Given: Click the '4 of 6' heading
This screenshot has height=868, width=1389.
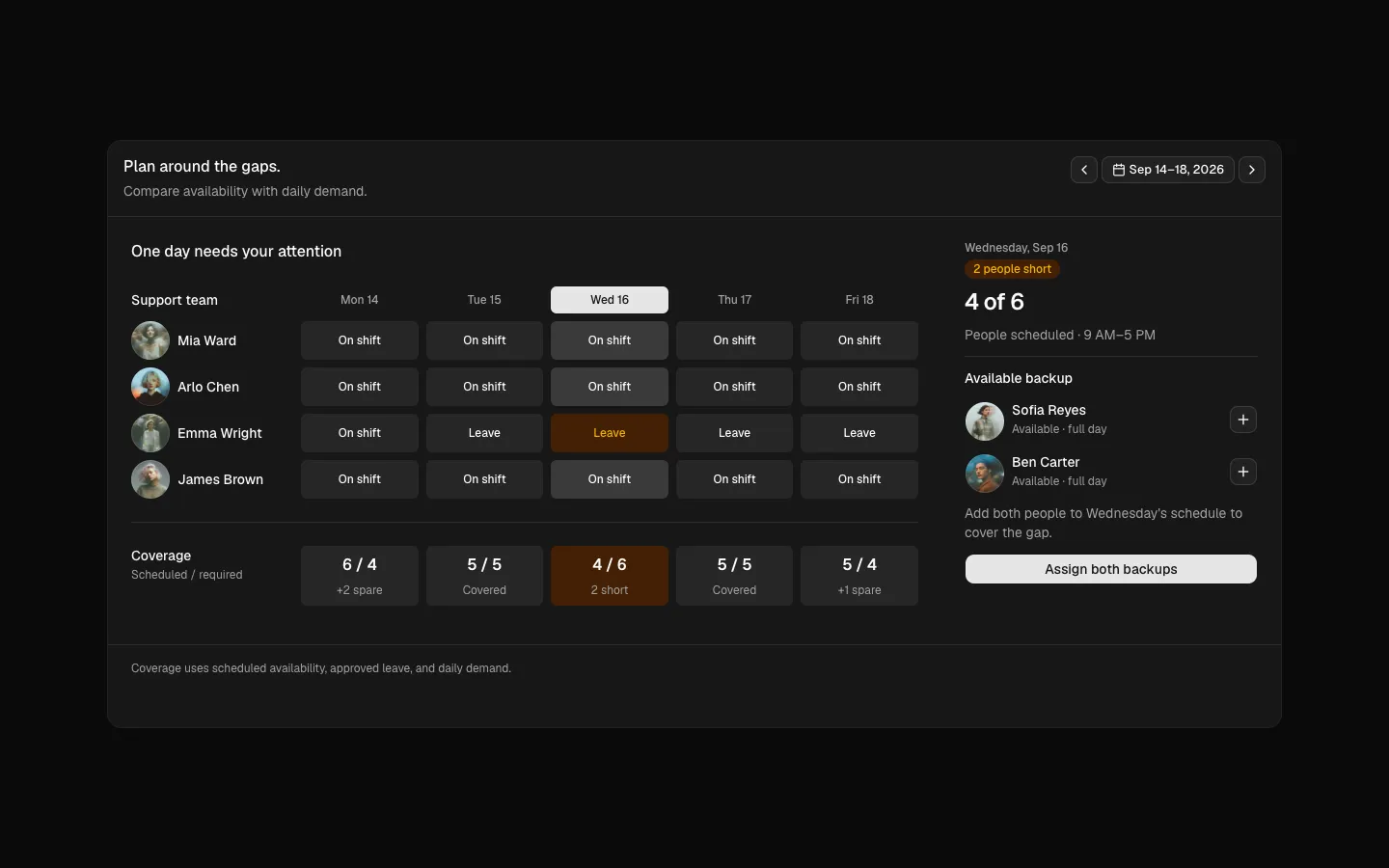Looking at the screenshot, I should point(994,302).
